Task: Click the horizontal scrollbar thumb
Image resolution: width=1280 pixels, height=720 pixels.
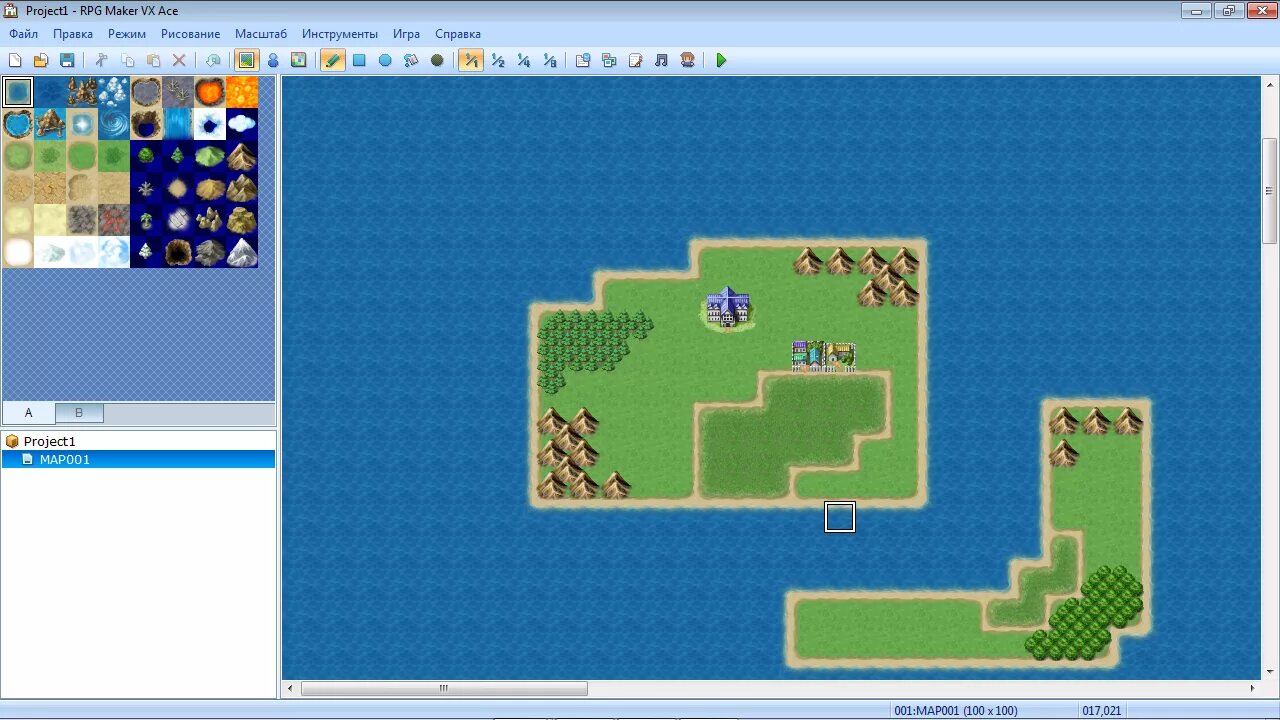Action: [x=444, y=688]
